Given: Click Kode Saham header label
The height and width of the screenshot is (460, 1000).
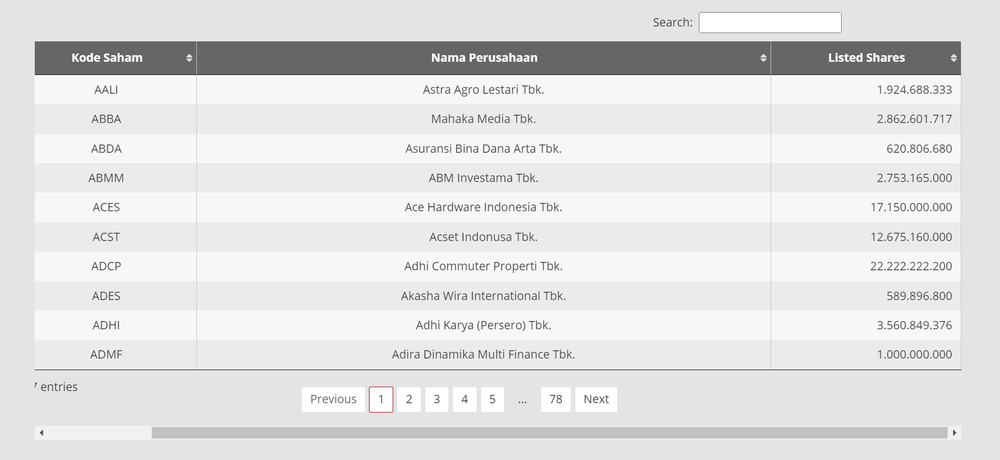Looking at the screenshot, I should [107, 58].
